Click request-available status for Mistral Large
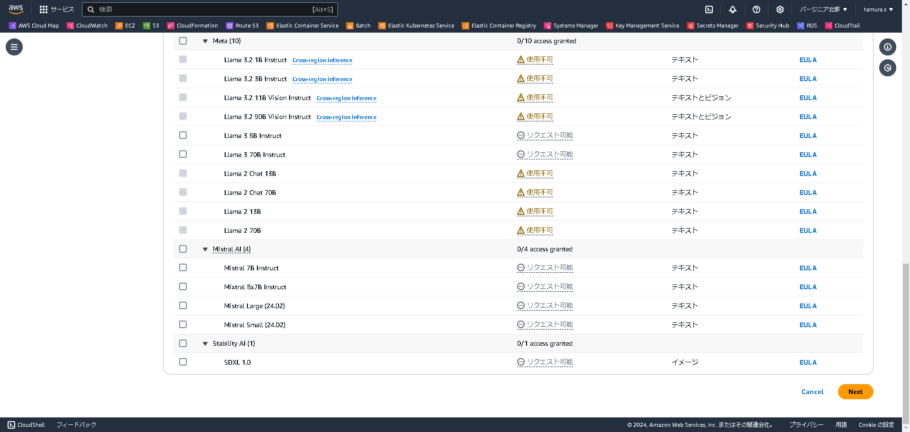Screen dimensions: 910x432 (x=544, y=305)
